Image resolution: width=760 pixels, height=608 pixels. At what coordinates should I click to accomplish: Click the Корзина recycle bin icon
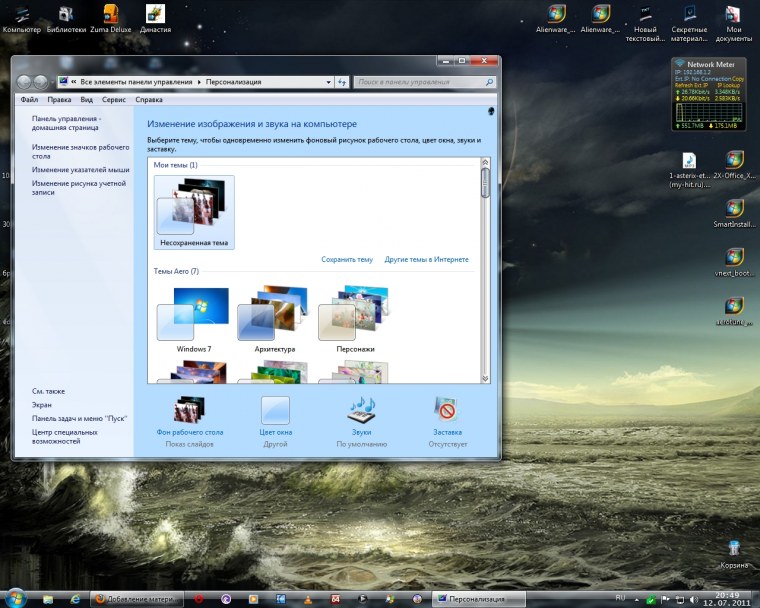point(734,548)
